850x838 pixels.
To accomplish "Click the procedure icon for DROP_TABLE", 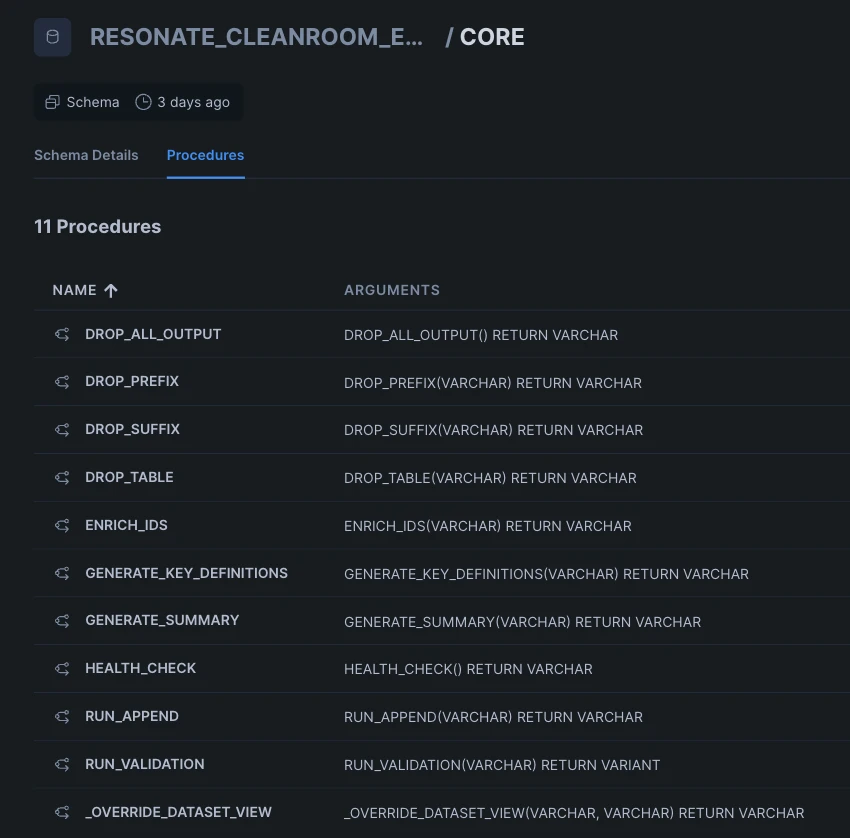I will coord(62,478).
